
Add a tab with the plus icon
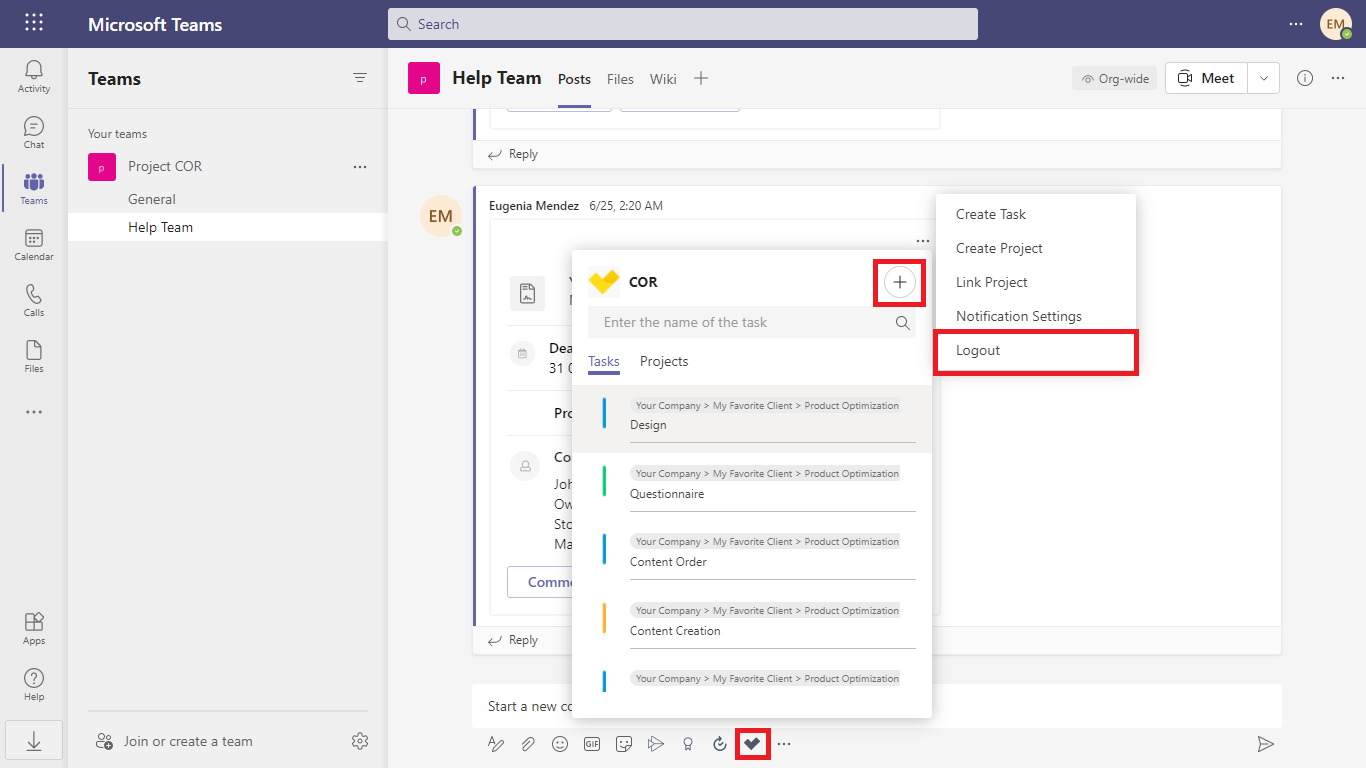pos(701,78)
